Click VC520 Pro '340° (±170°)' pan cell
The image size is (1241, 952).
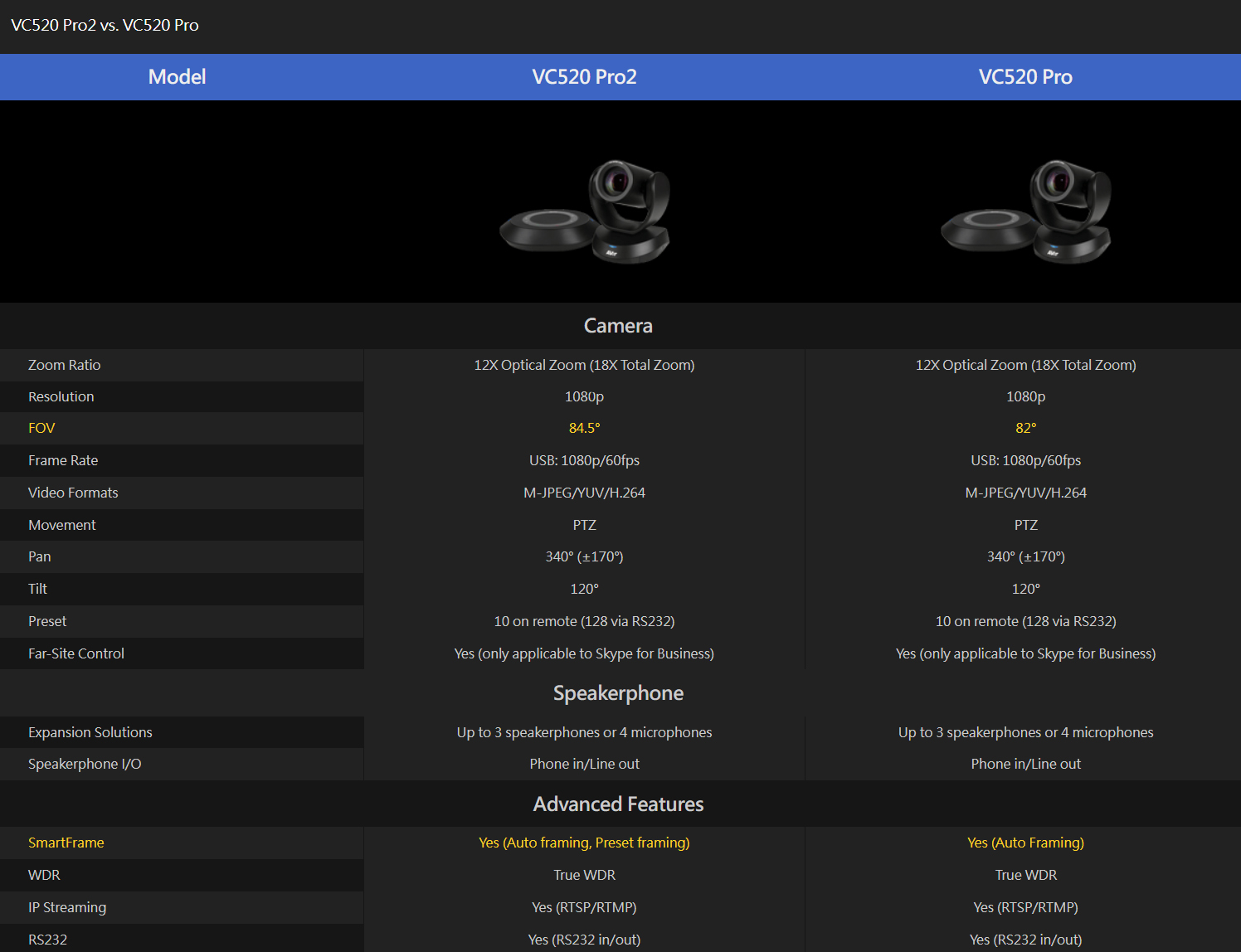click(1026, 556)
